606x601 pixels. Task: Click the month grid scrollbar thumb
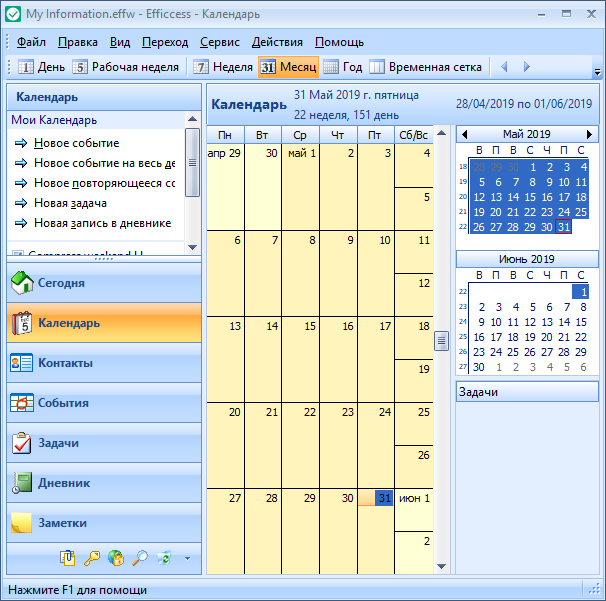[x=441, y=341]
